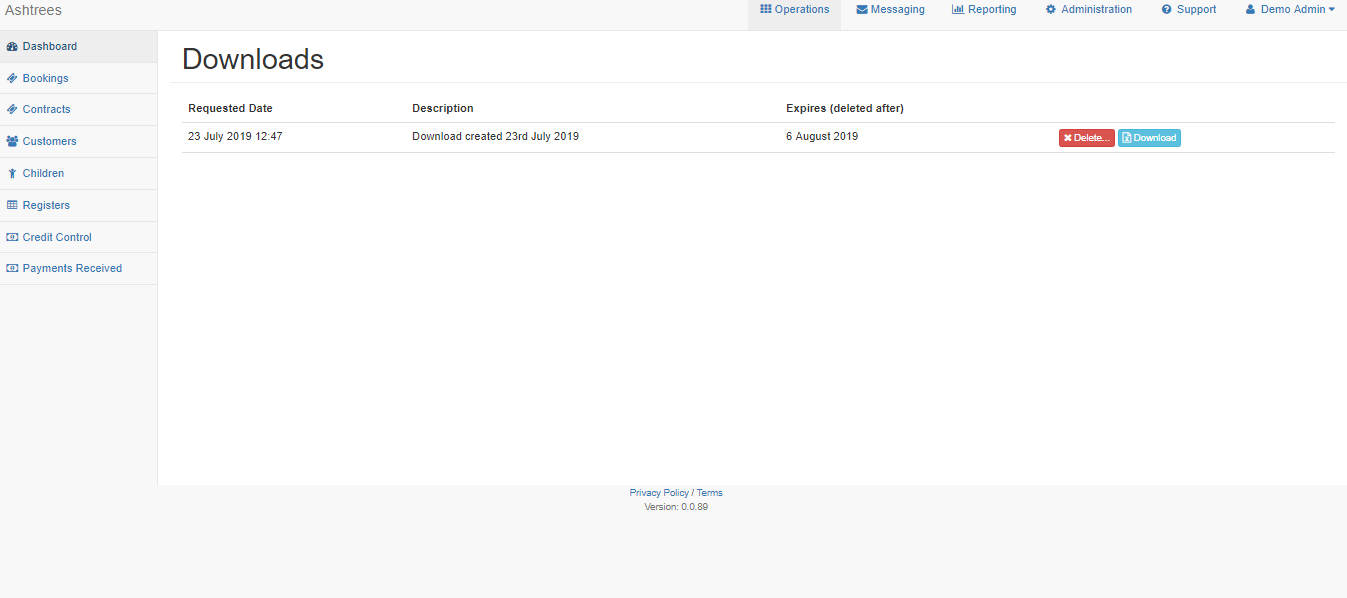Go to Dashboard in the sidebar

(78, 47)
